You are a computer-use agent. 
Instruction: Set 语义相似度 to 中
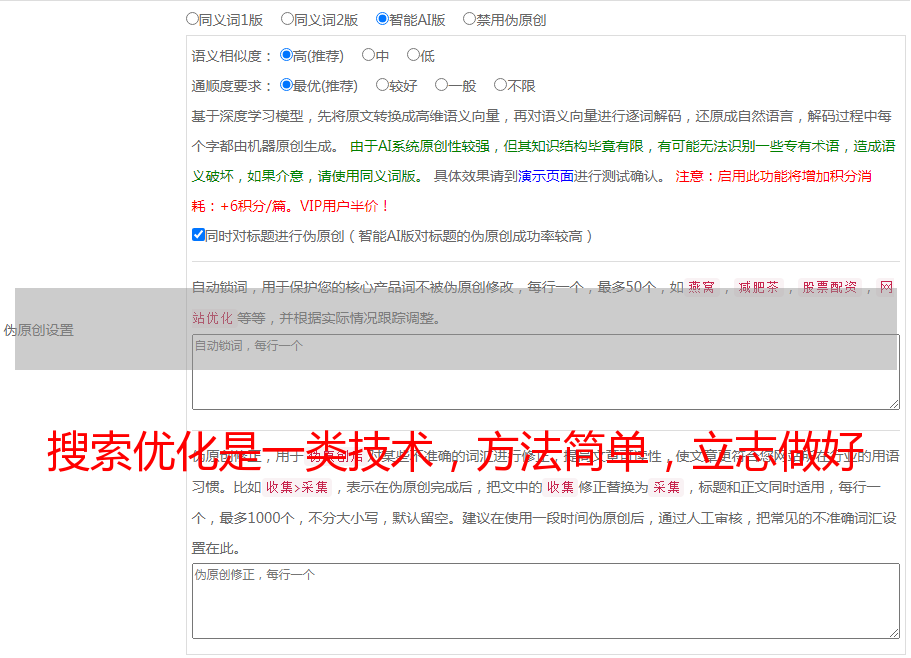pos(368,56)
